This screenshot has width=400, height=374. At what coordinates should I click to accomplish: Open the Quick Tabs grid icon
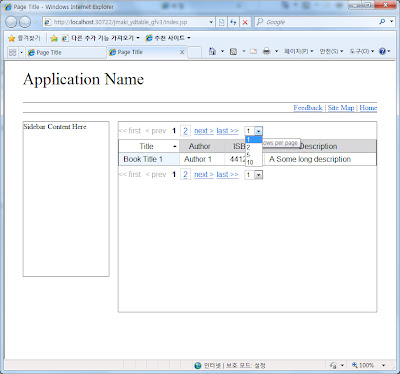click(13, 52)
